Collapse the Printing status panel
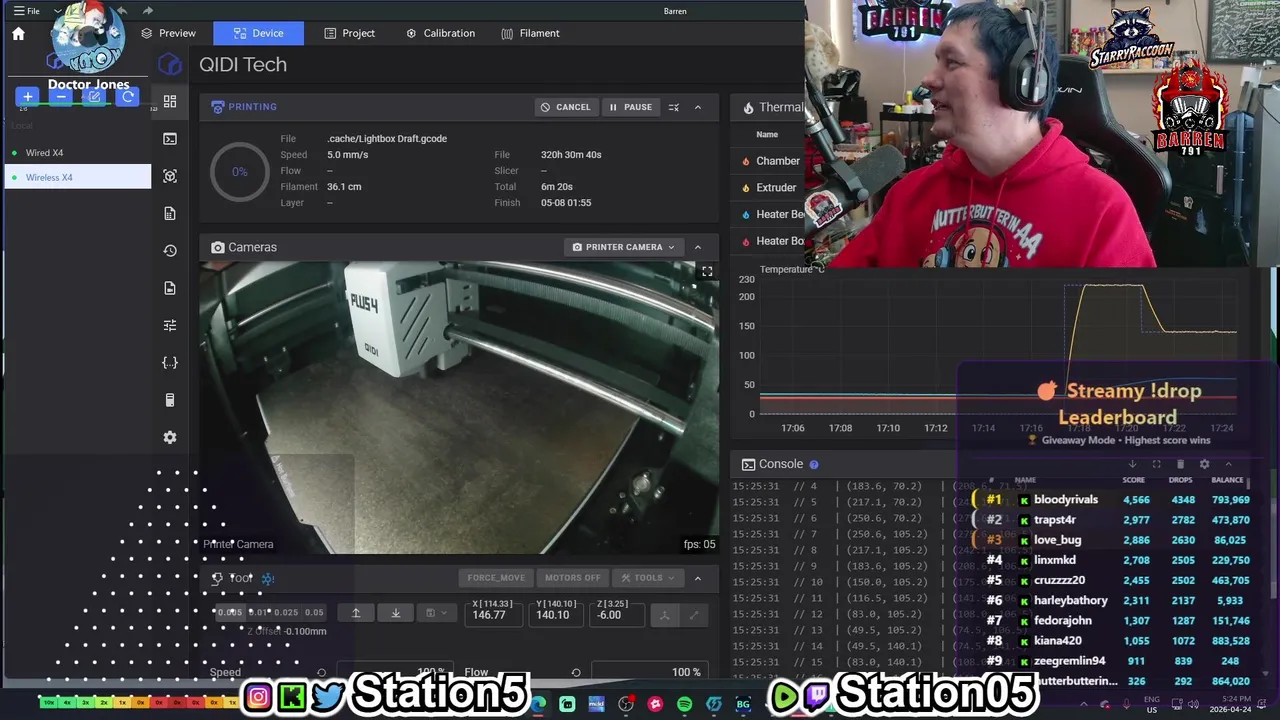The width and height of the screenshot is (1280, 720). tap(698, 107)
